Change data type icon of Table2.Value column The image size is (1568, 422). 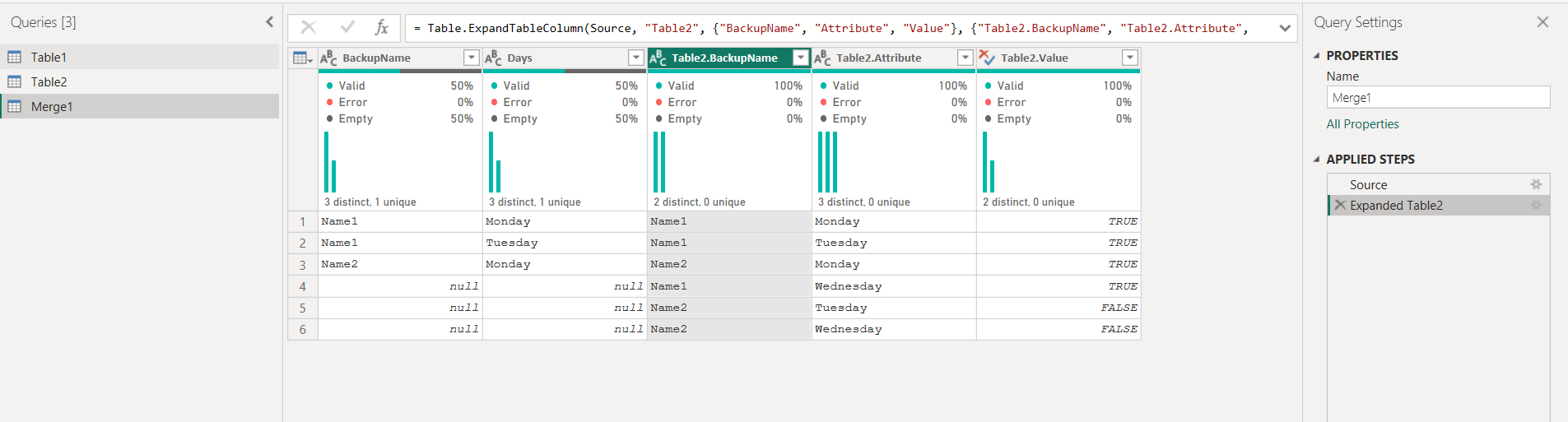click(987, 58)
